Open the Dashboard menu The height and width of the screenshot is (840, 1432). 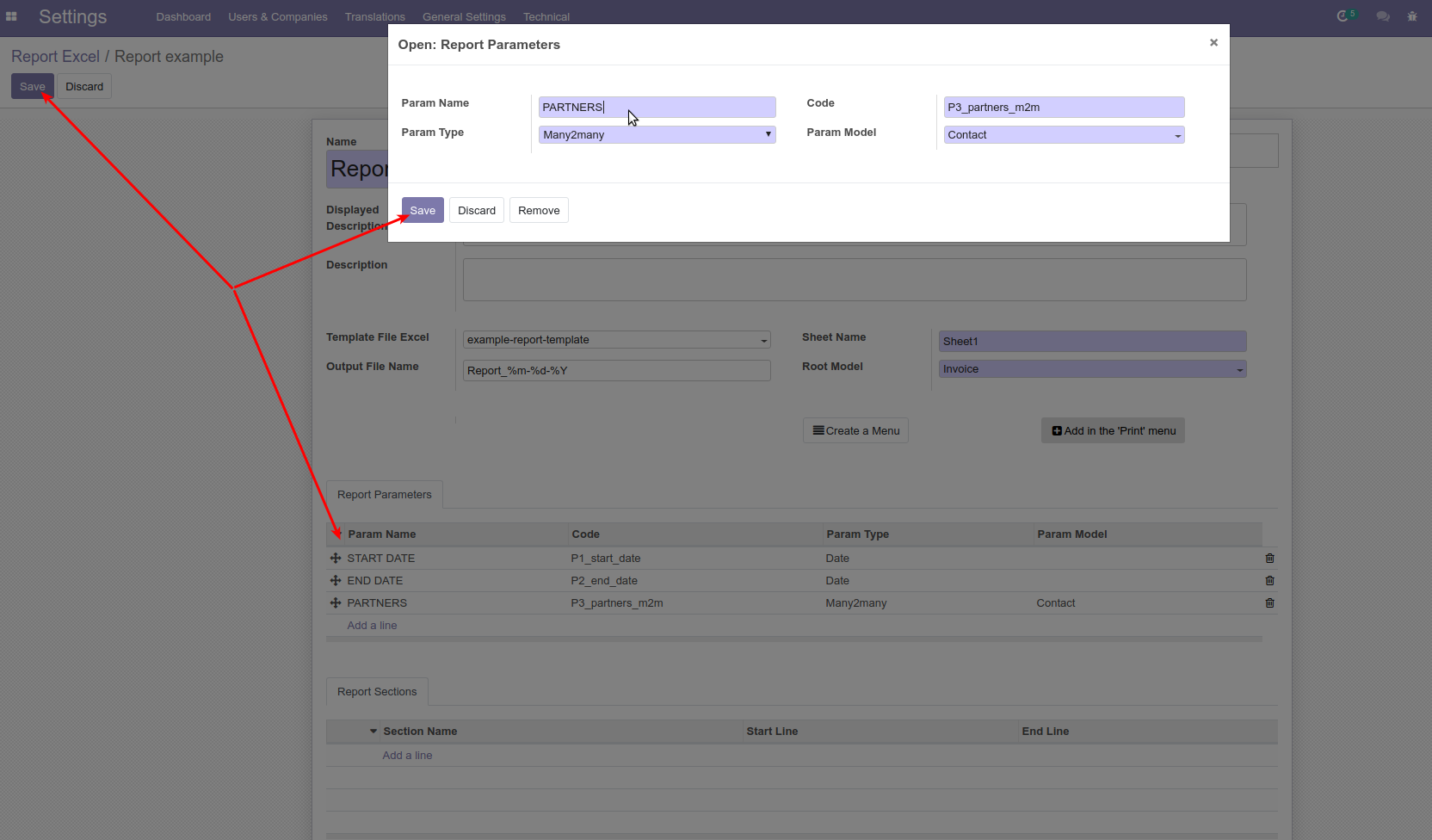pyautogui.click(x=183, y=17)
